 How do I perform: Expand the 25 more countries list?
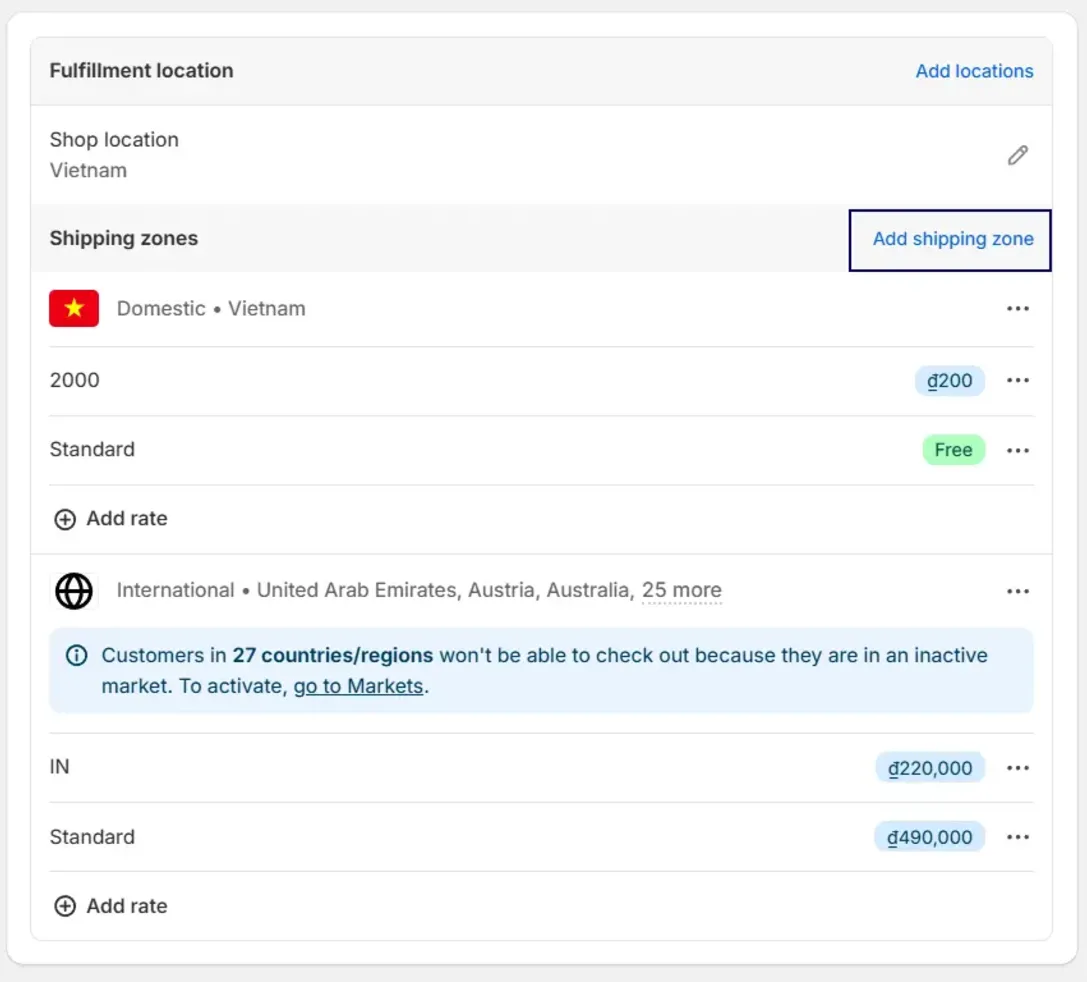pyautogui.click(x=681, y=590)
